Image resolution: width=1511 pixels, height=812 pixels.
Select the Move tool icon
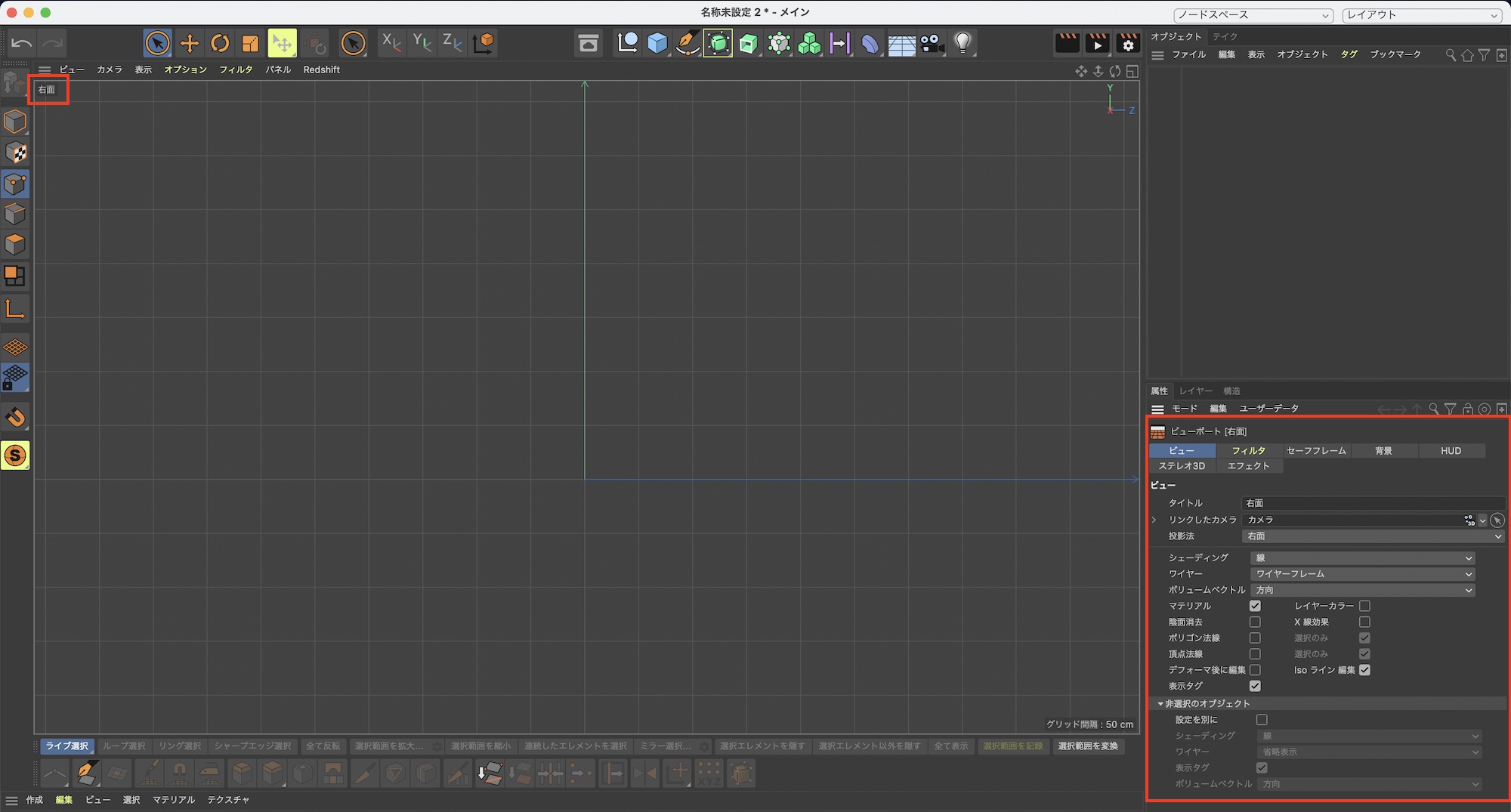click(x=189, y=43)
